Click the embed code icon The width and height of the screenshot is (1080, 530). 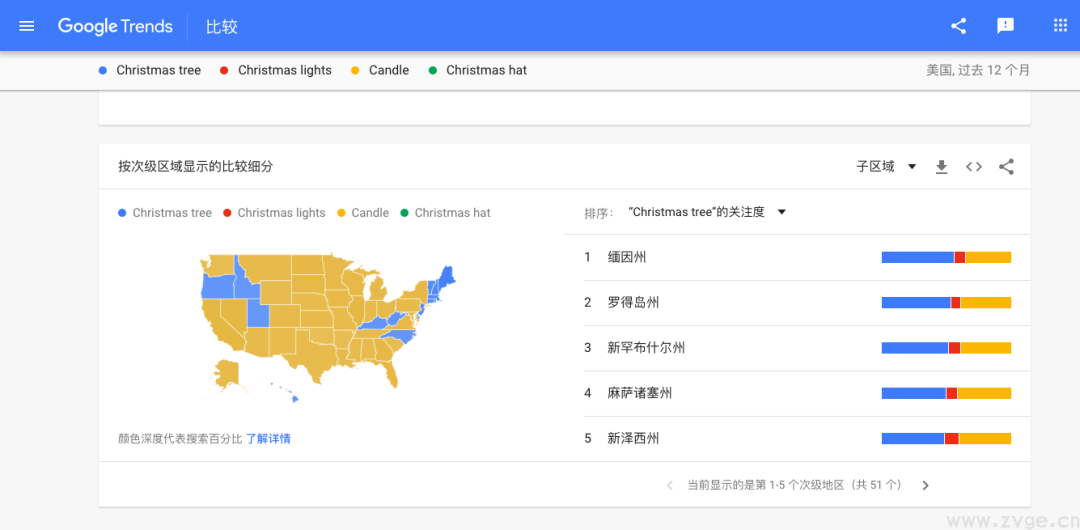point(974,167)
